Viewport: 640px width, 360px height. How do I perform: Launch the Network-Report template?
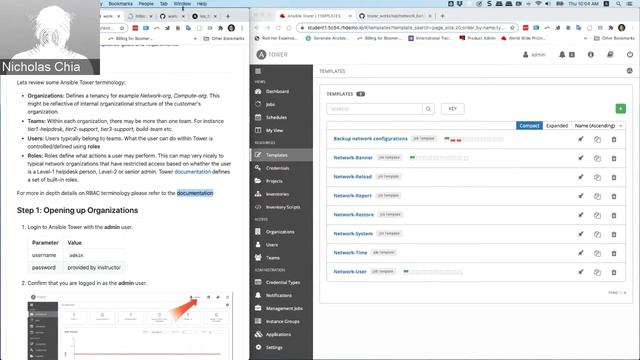580,196
